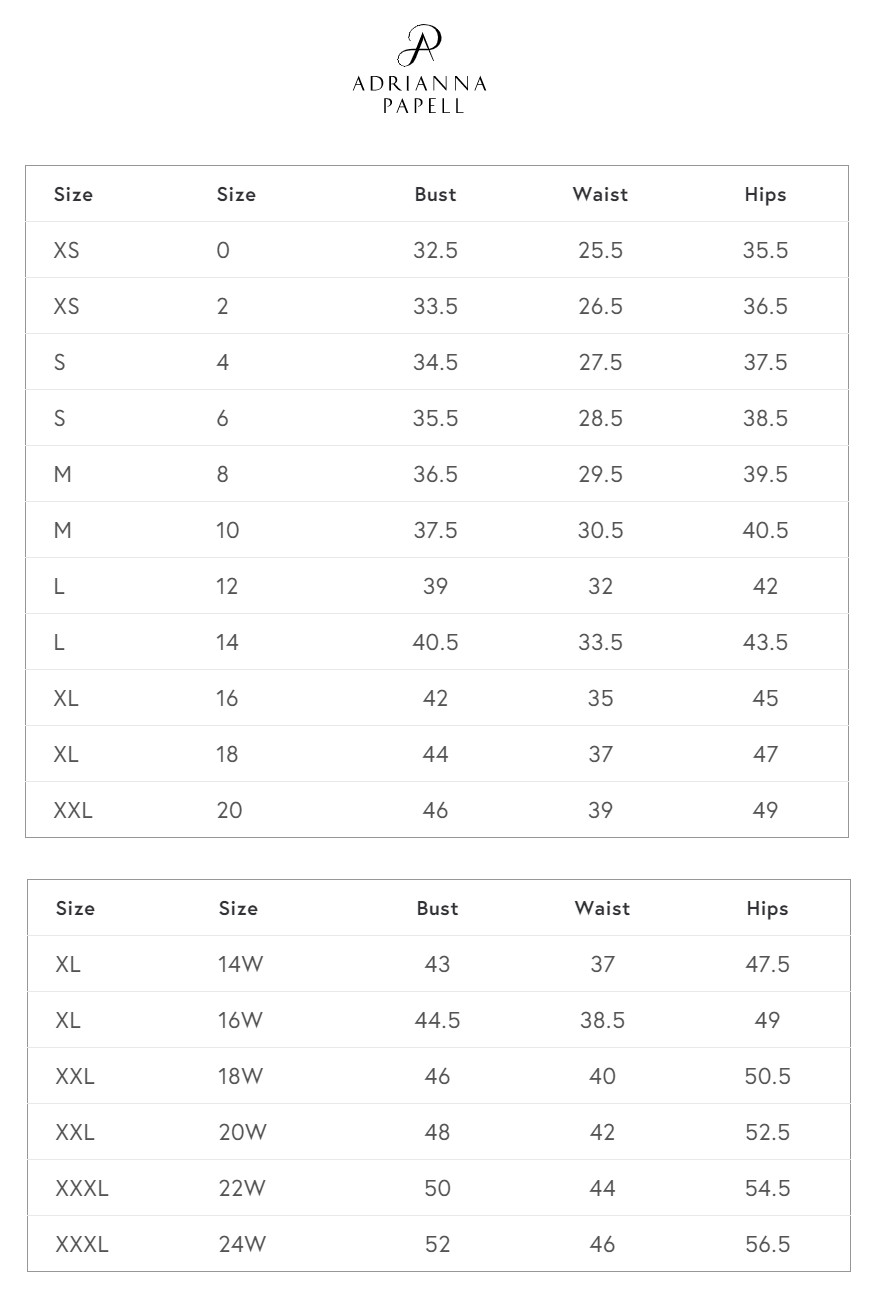Viewport: 879px width, 1304px height.
Task: Click the Adrianna Papell logo monogram
Action: 419,46
